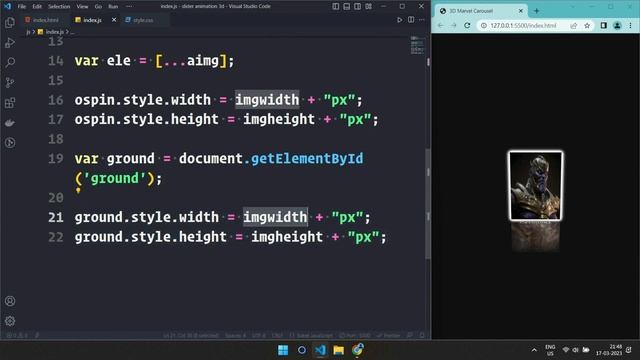
Task: Open the Customize Layout control
Action: pyautogui.click(x=369, y=6)
